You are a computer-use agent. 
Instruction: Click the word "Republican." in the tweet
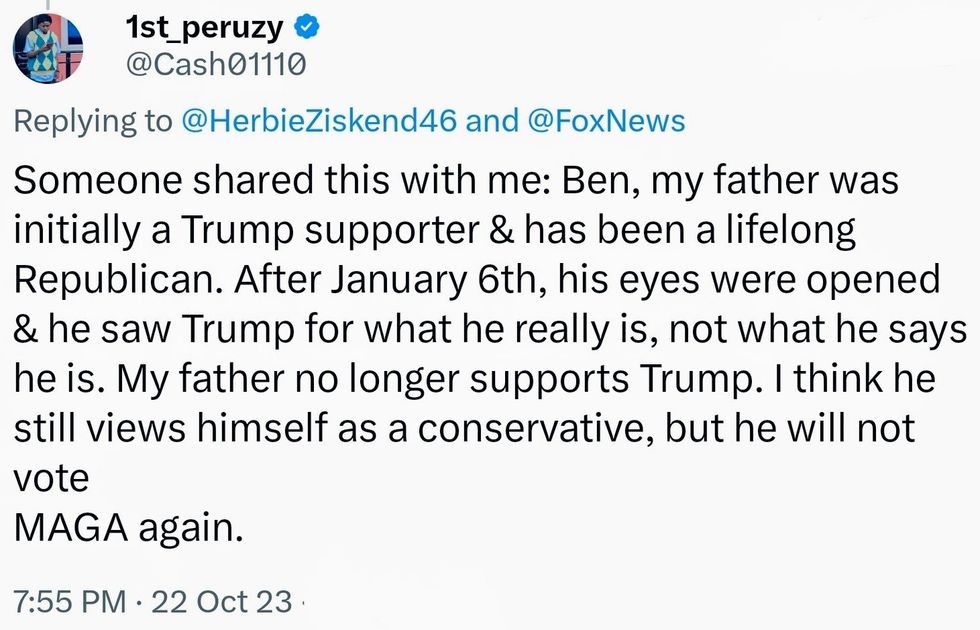120,281
